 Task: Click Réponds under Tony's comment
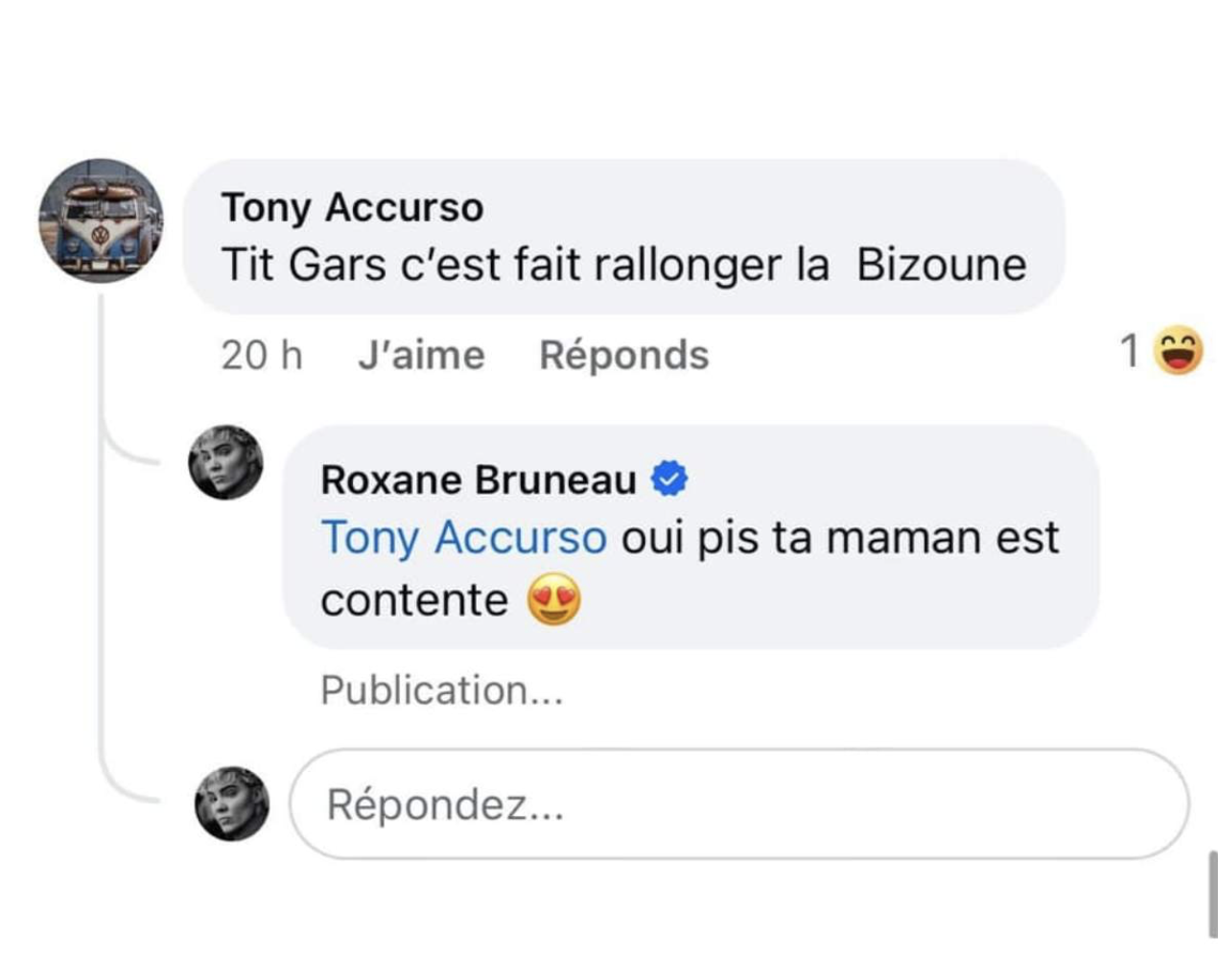coord(625,355)
